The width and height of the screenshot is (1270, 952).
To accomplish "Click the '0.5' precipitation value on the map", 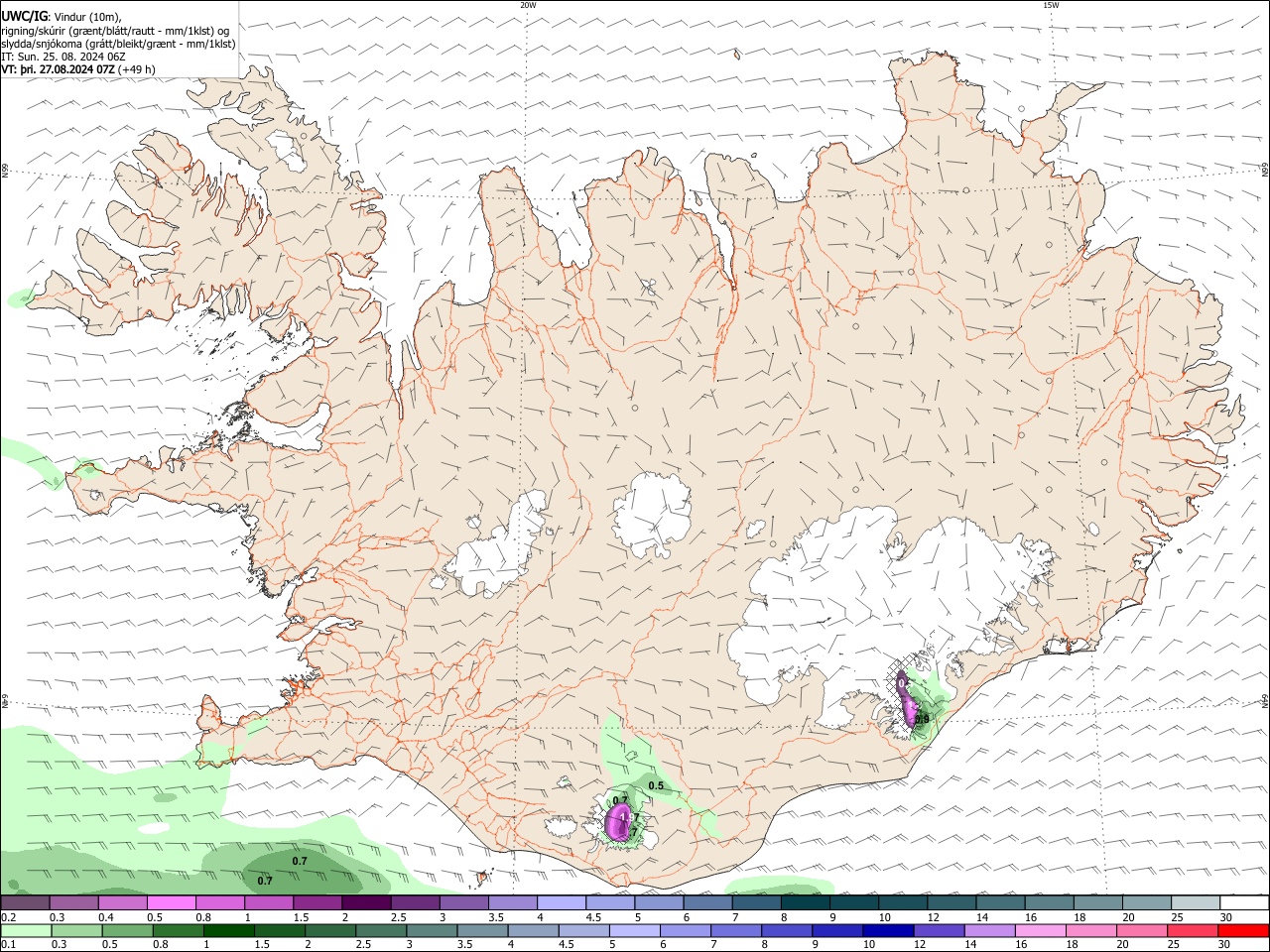I will pos(656,785).
